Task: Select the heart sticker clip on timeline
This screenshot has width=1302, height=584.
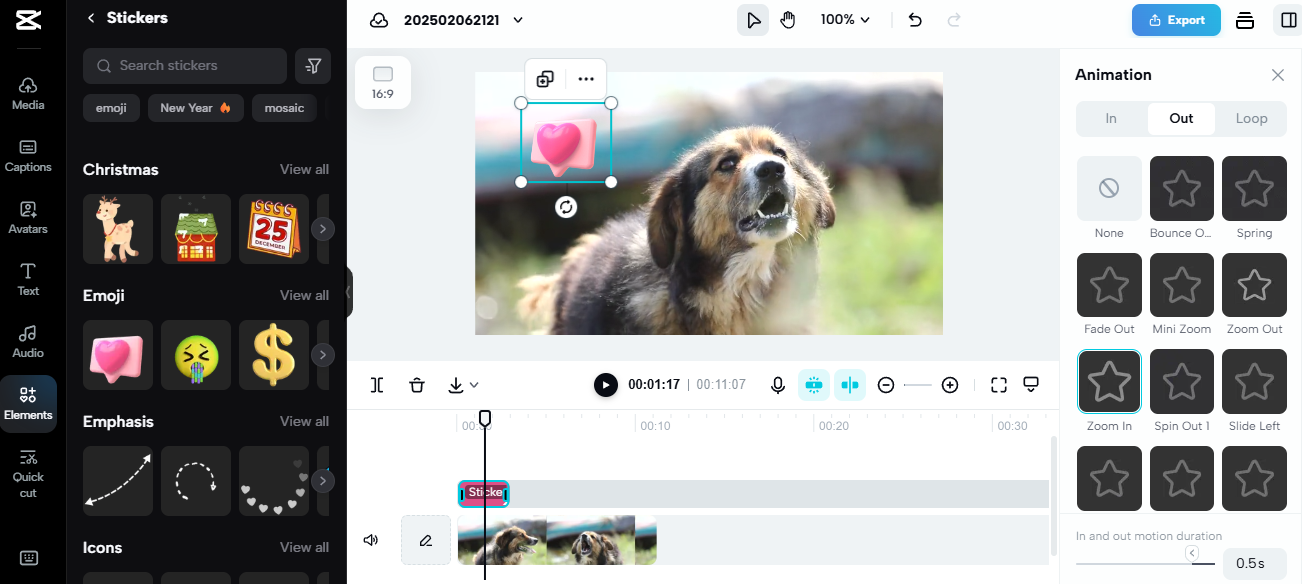Action: point(484,493)
